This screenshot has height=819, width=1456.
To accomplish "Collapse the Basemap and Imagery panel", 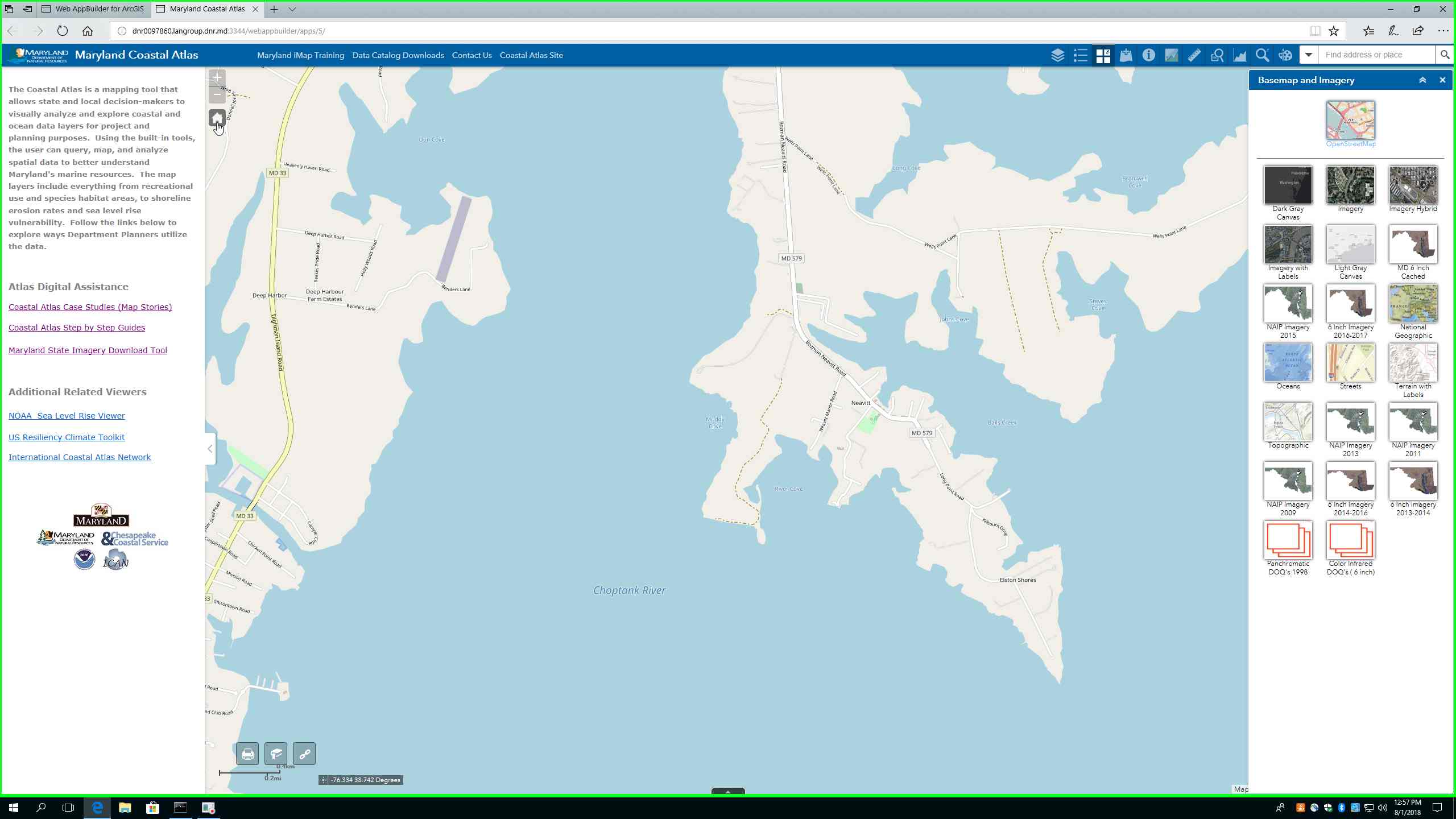I will pyautogui.click(x=1422, y=80).
